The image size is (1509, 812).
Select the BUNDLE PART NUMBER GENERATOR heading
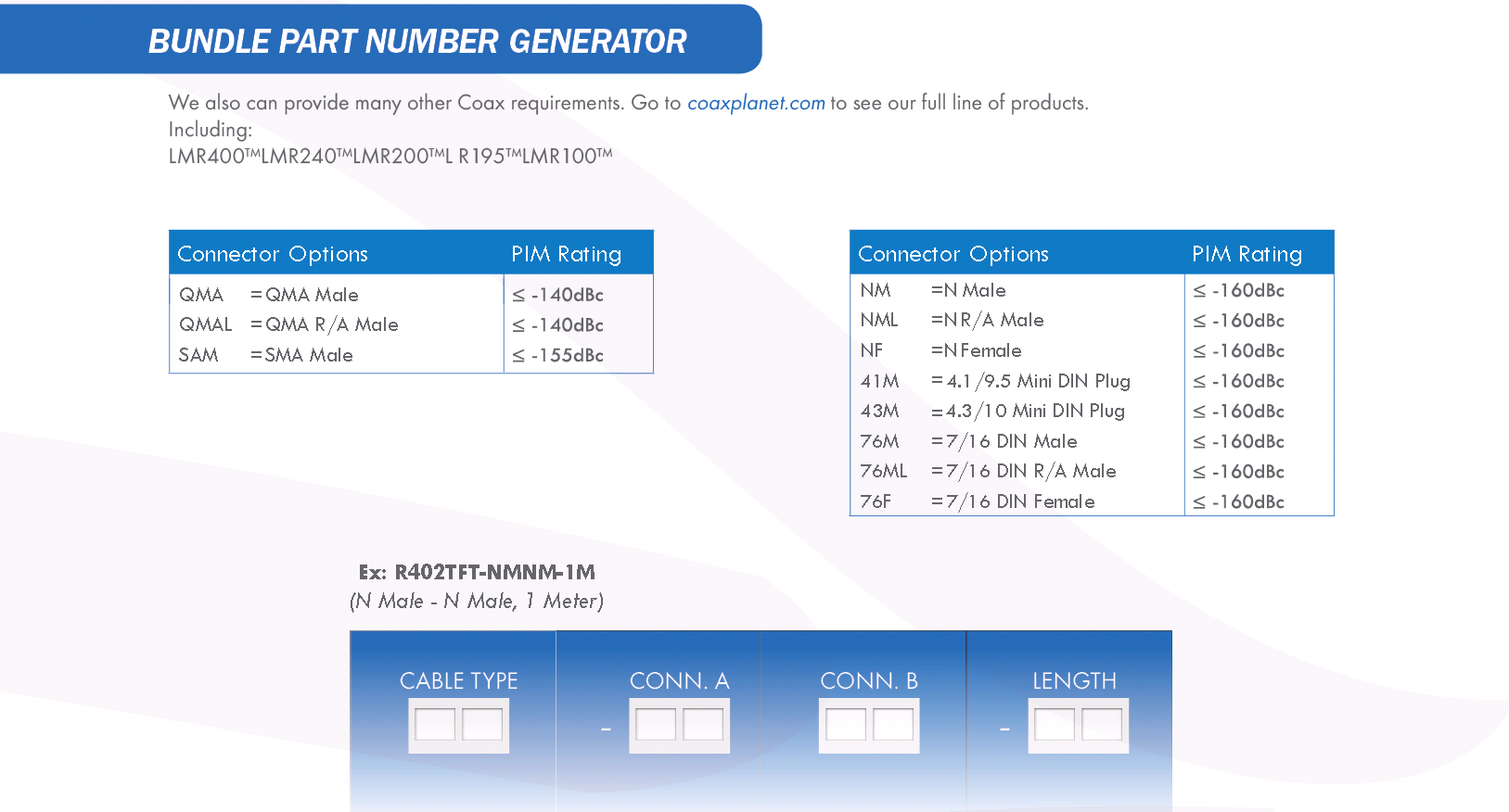(417, 41)
